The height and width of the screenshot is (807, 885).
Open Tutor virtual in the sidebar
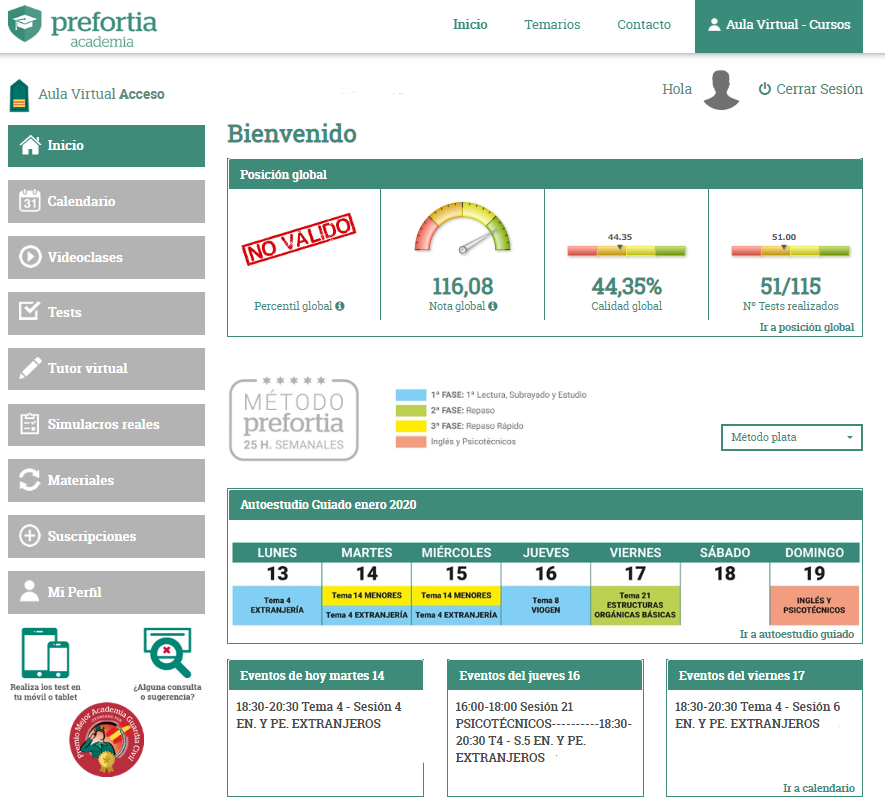point(106,369)
